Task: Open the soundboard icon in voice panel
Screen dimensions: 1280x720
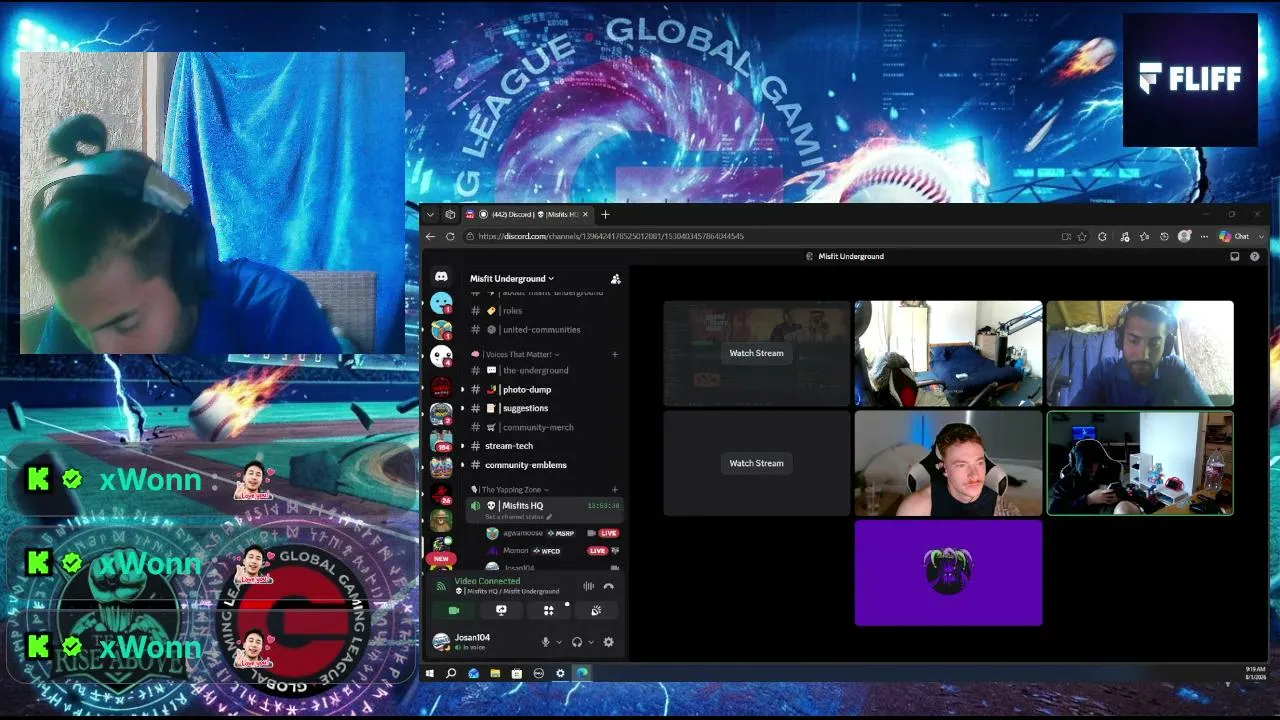Action: pyautogui.click(x=596, y=610)
